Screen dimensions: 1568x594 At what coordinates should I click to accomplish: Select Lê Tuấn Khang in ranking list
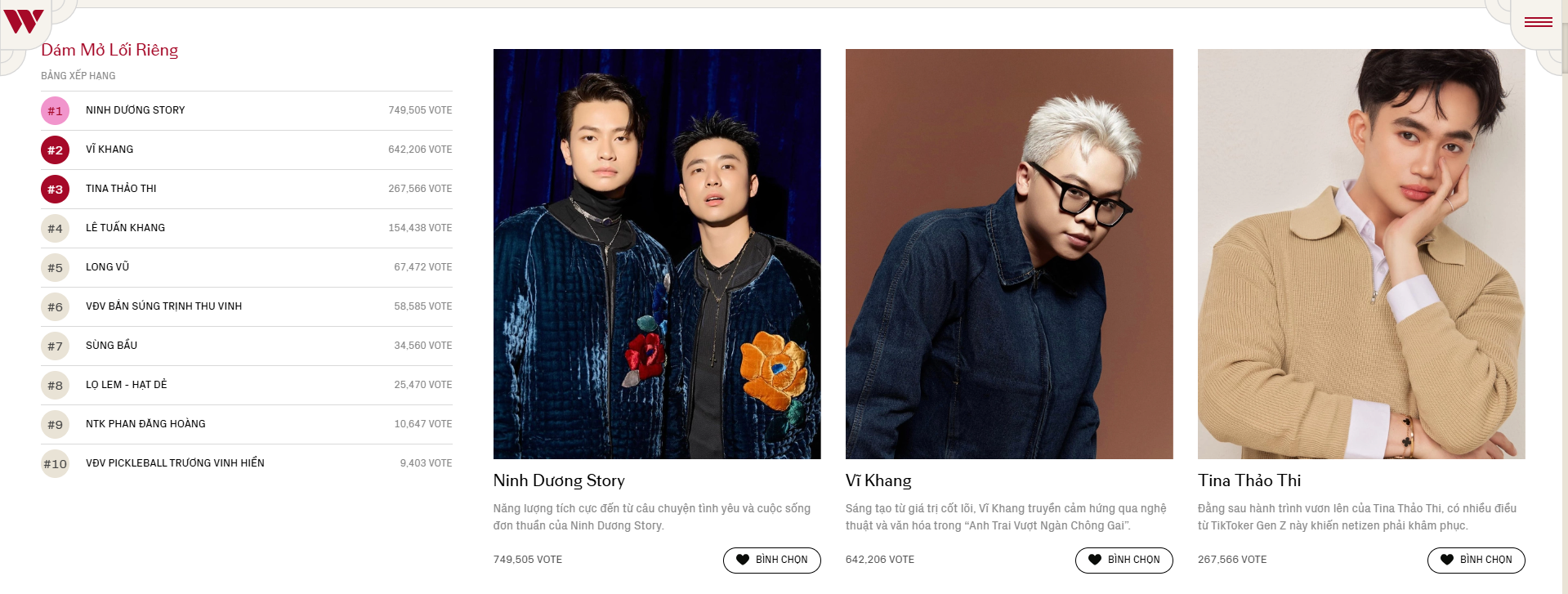(x=247, y=228)
